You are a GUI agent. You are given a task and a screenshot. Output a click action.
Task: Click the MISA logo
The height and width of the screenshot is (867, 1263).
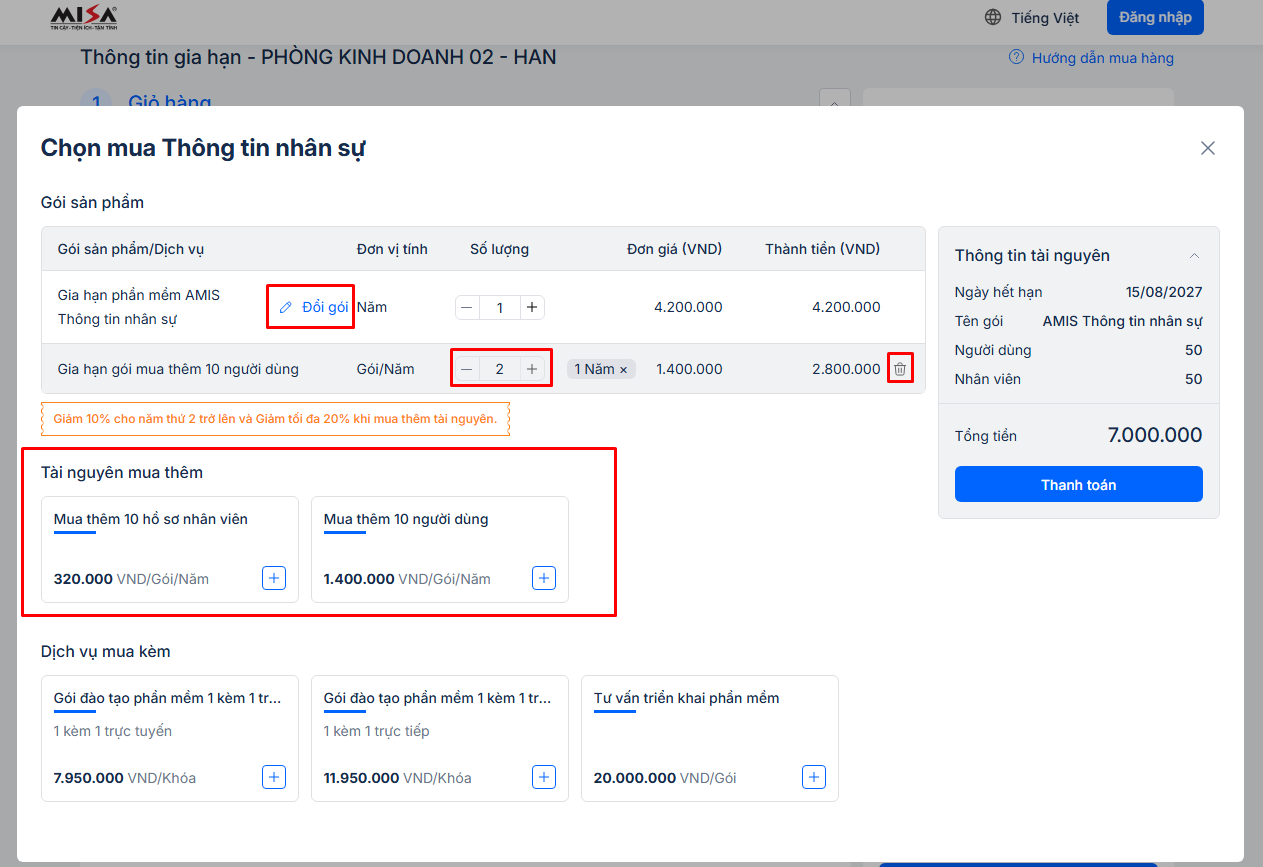[84, 17]
